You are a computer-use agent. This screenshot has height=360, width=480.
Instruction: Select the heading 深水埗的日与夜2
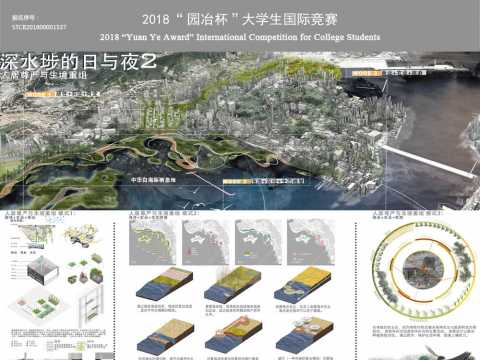coord(78,62)
